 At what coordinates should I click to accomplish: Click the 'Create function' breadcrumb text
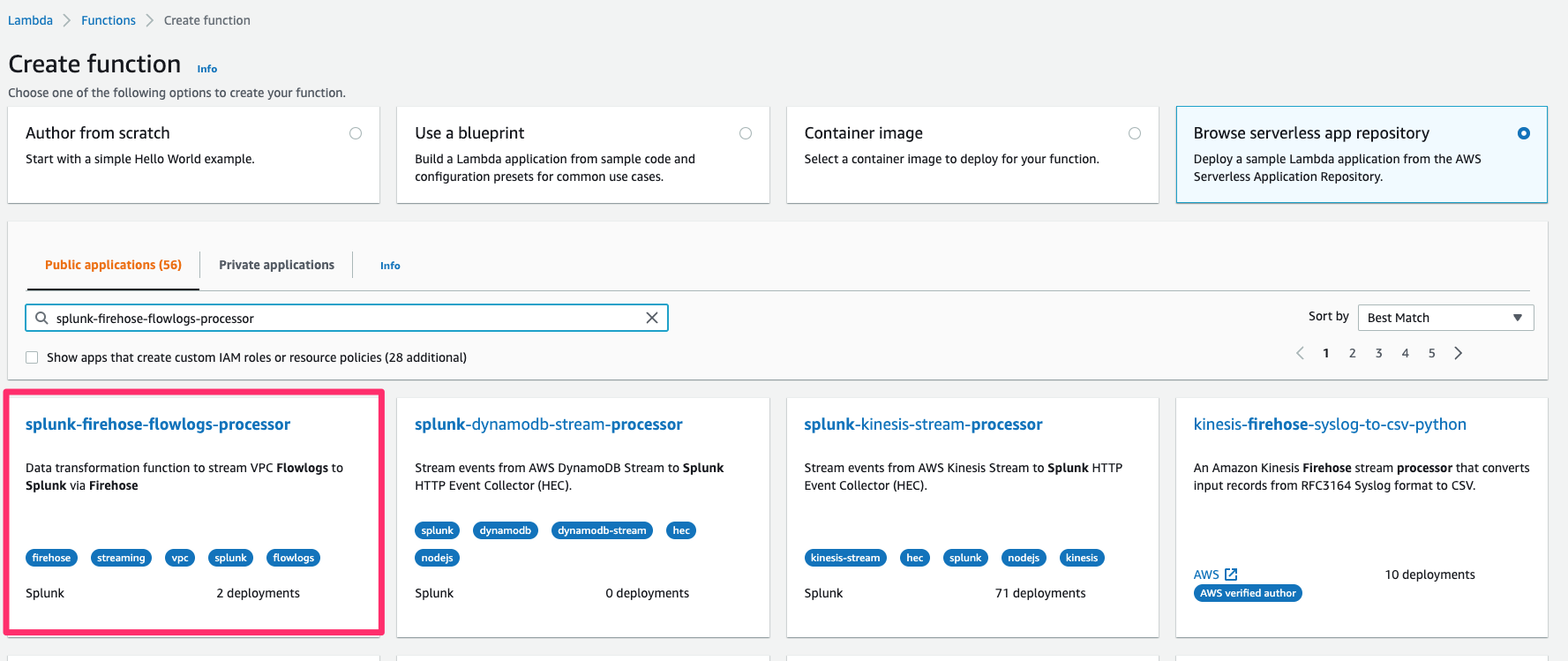tap(206, 20)
